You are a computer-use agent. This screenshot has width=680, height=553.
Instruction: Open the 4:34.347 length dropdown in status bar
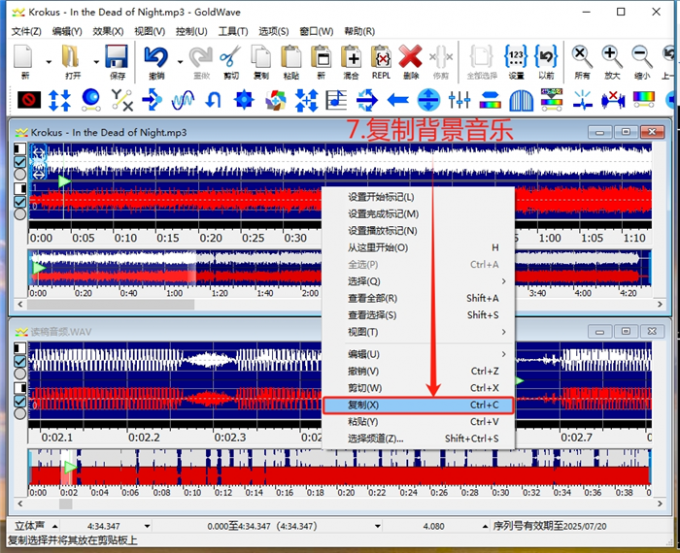pos(147,527)
